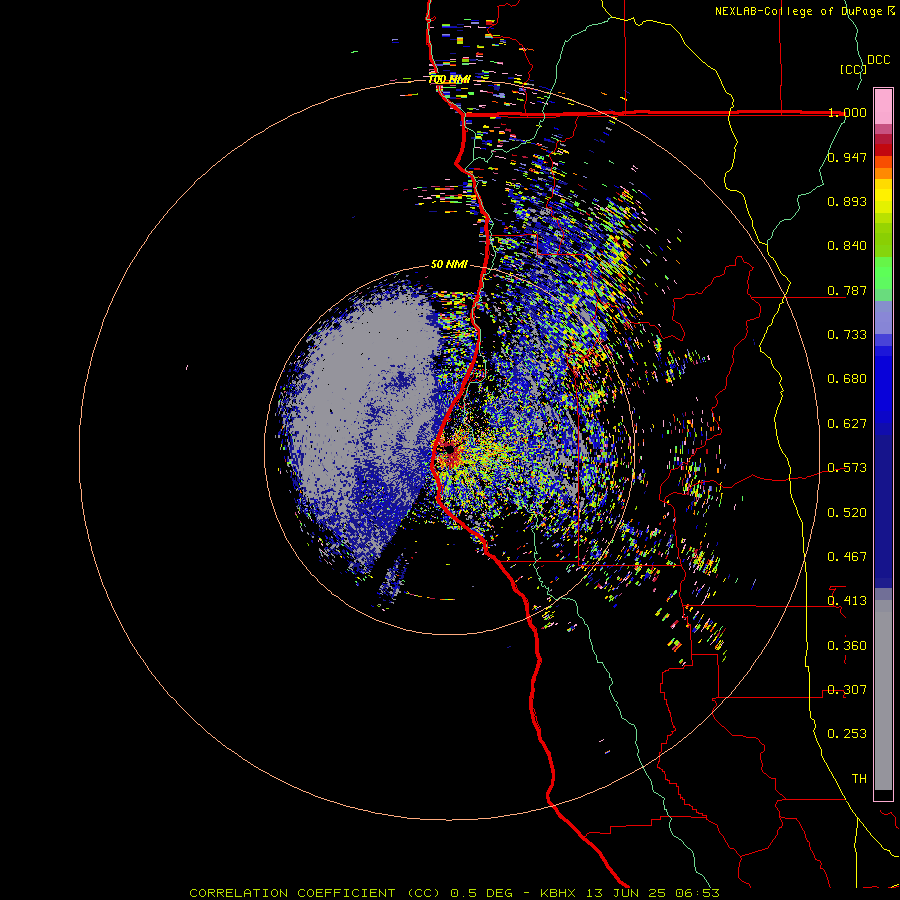Image resolution: width=900 pixels, height=900 pixels.
Task: Click the TH threshold label
Action: click(x=859, y=779)
